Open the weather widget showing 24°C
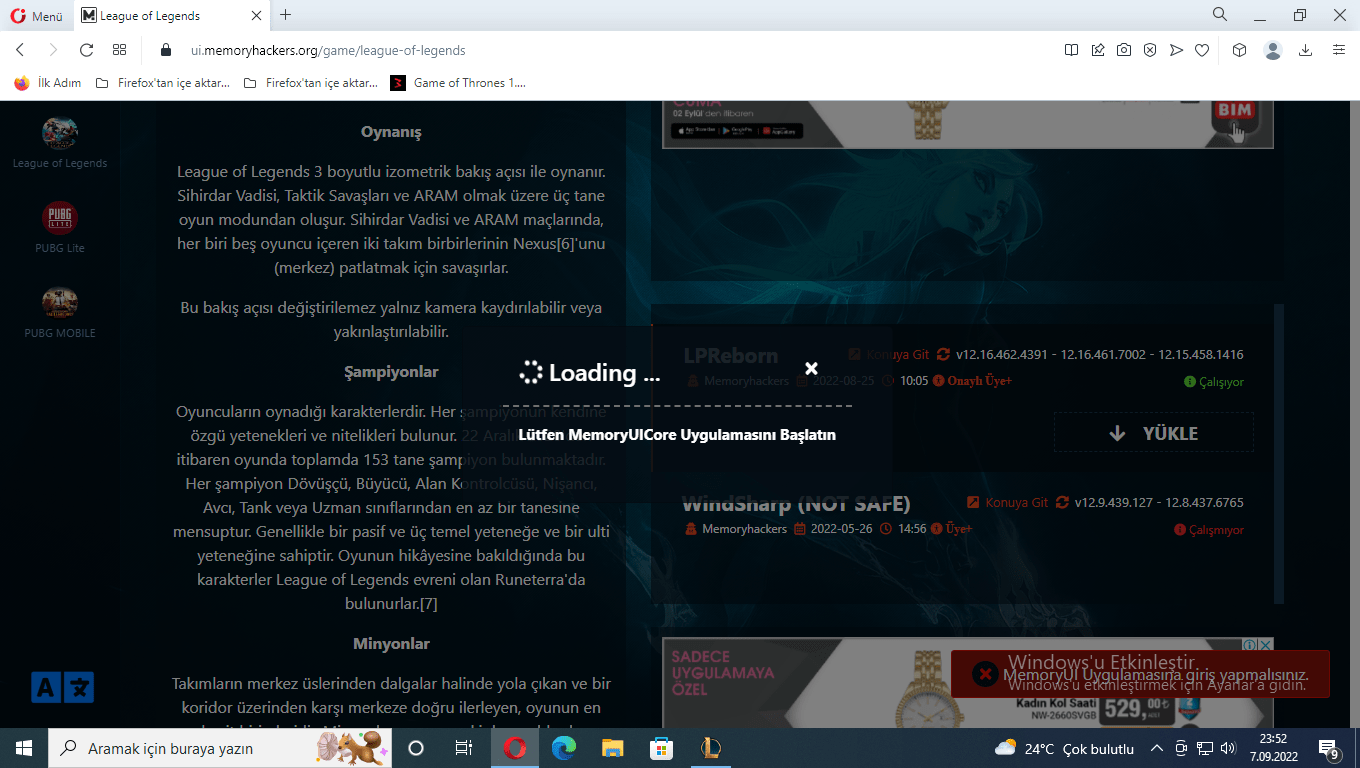 tap(1064, 748)
